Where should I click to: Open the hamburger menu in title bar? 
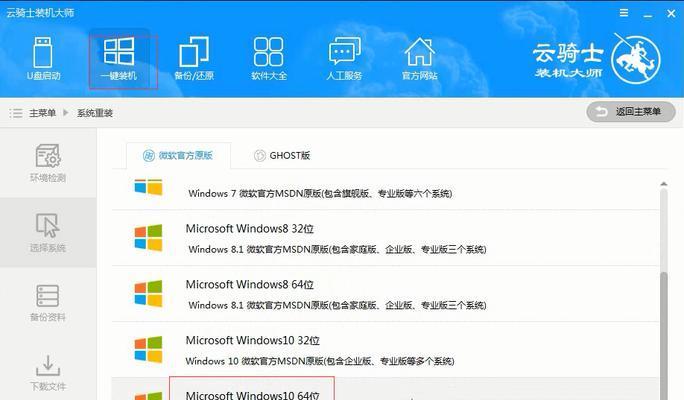coord(624,13)
